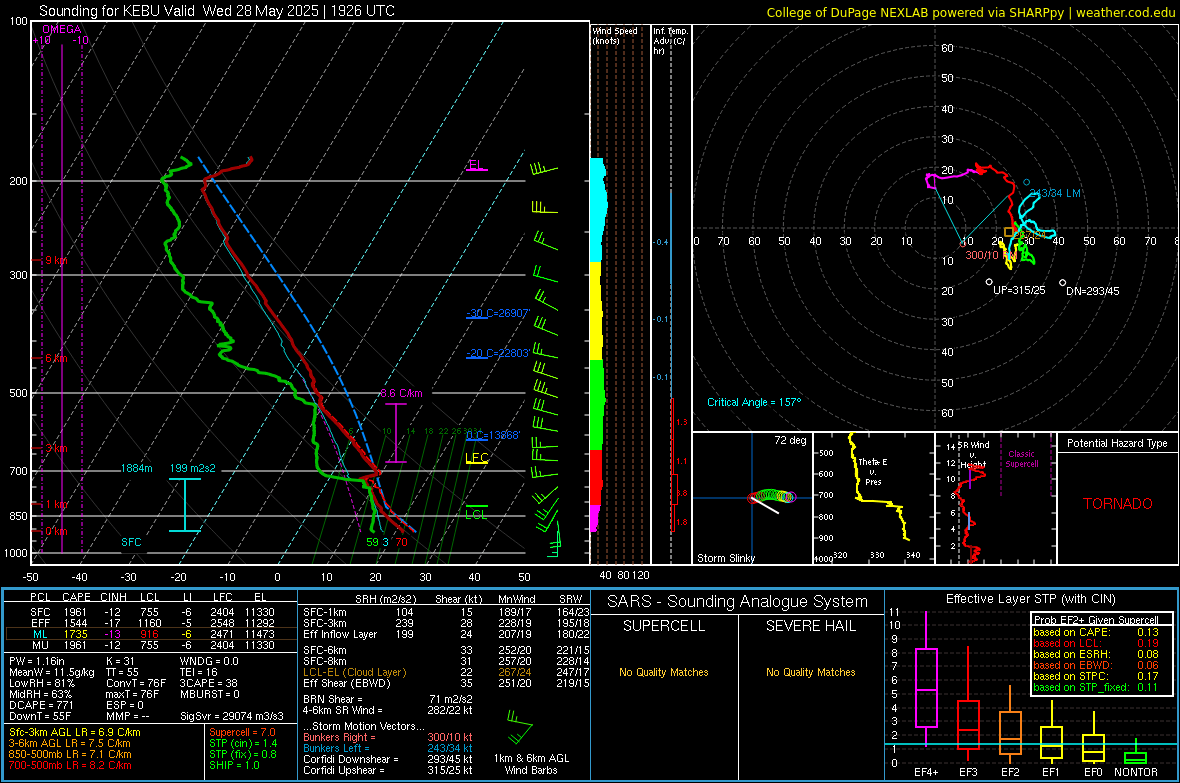Image resolution: width=1180 pixels, height=783 pixels.
Task: Click the 'SHIP = 1.0' value
Action: [234, 766]
